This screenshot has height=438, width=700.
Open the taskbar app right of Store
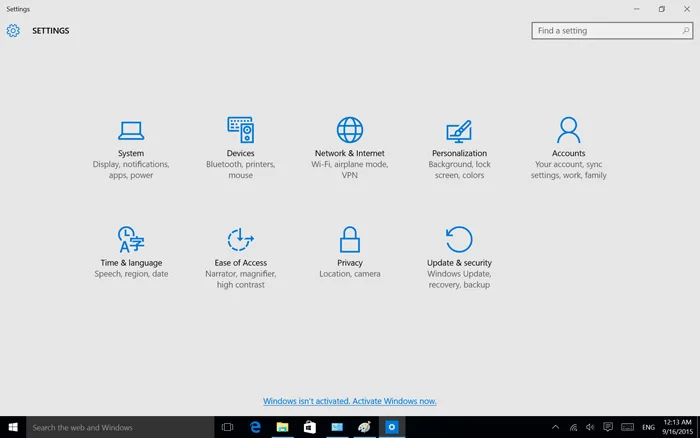(337, 427)
